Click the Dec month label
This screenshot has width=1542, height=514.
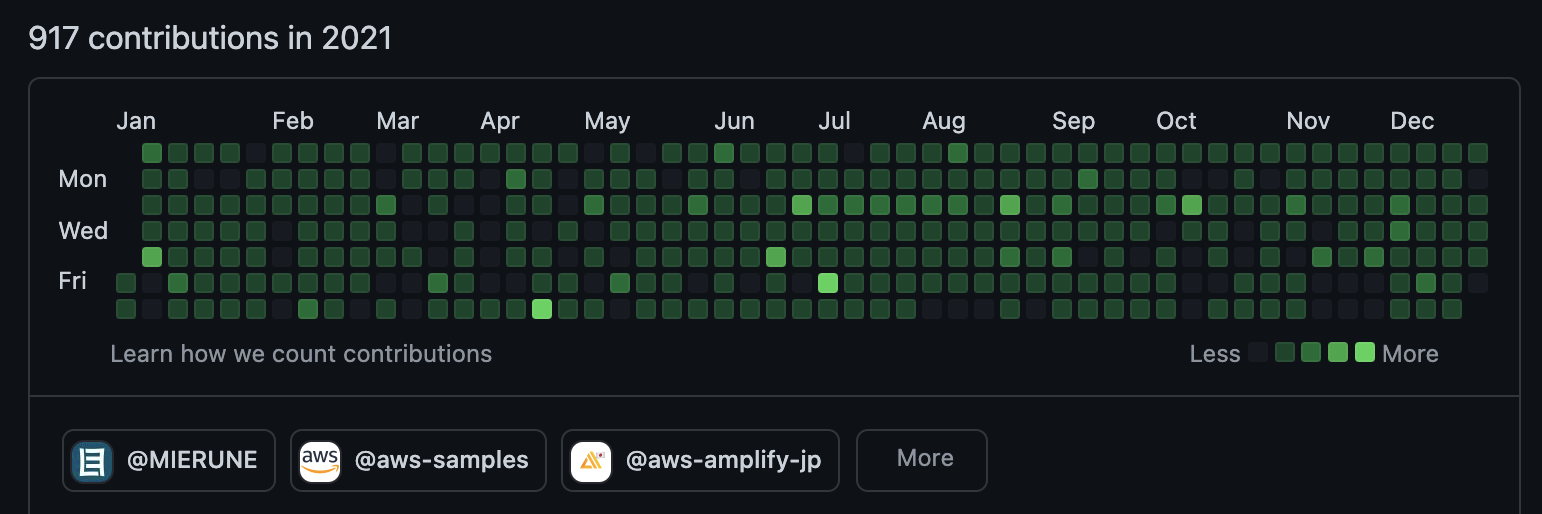[x=1412, y=121]
